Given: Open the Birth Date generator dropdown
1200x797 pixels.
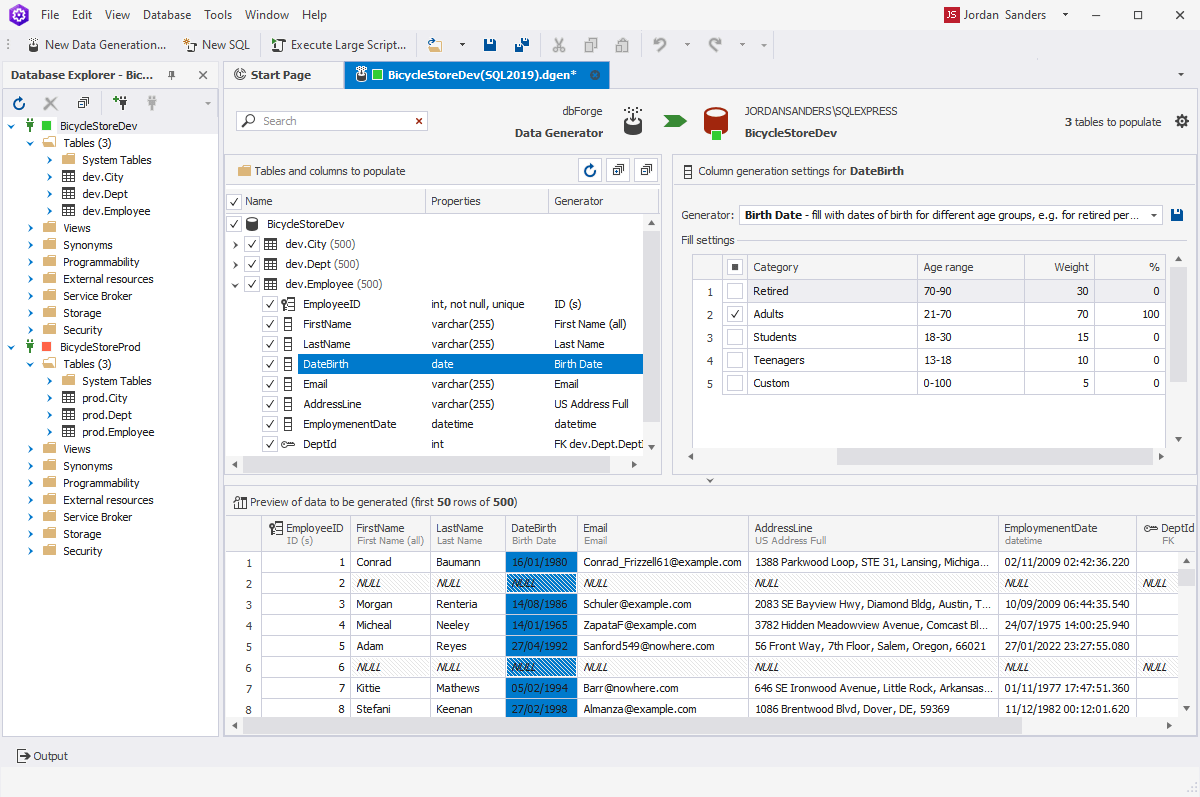Looking at the screenshot, I should (x=1154, y=214).
